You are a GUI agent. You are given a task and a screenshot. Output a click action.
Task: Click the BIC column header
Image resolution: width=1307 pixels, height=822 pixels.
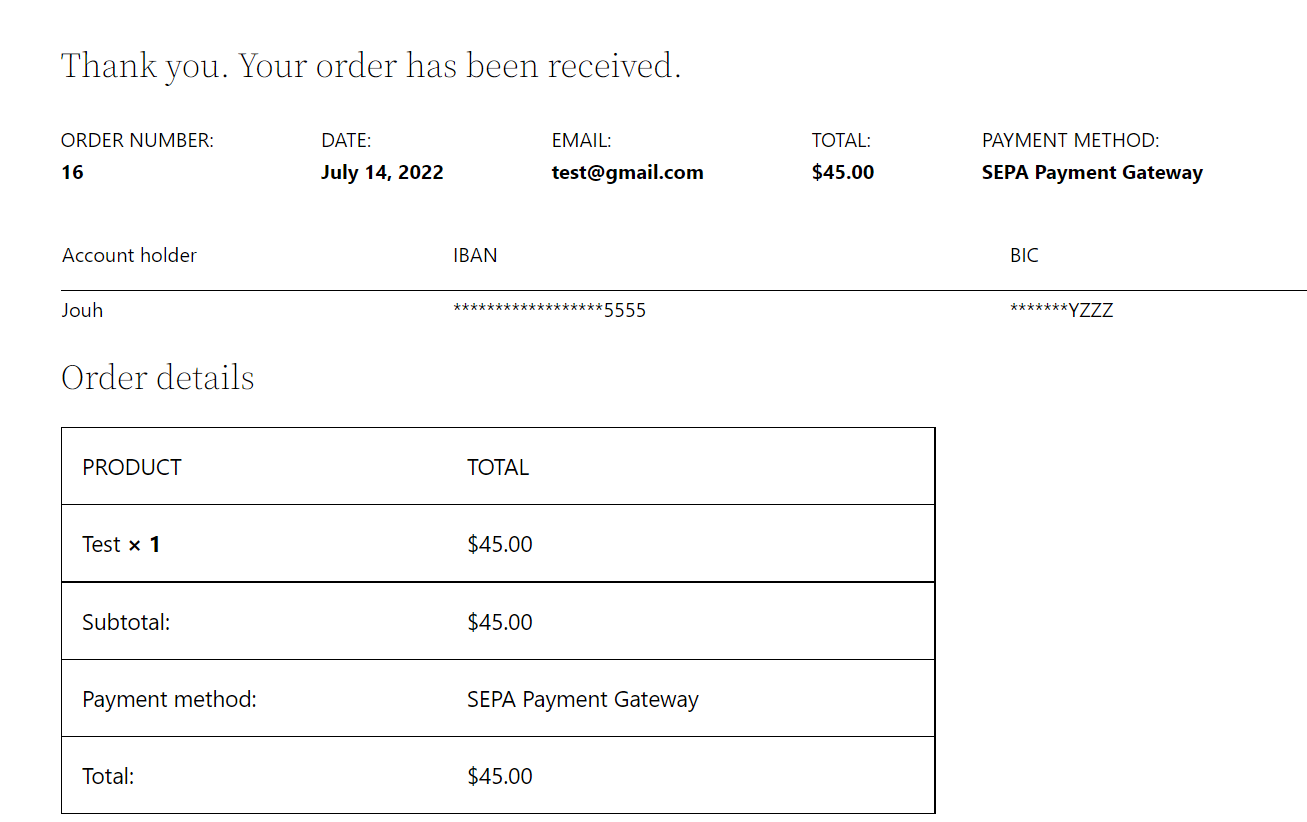(1024, 256)
